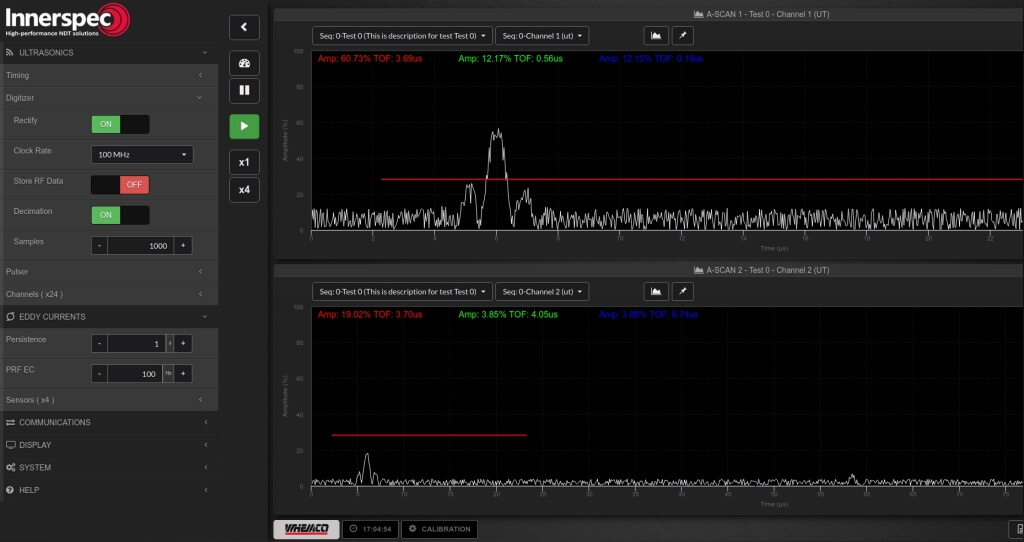Click the clock time 17:04:54 button
This screenshot has width=1024, height=542.
click(x=371, y=529)
